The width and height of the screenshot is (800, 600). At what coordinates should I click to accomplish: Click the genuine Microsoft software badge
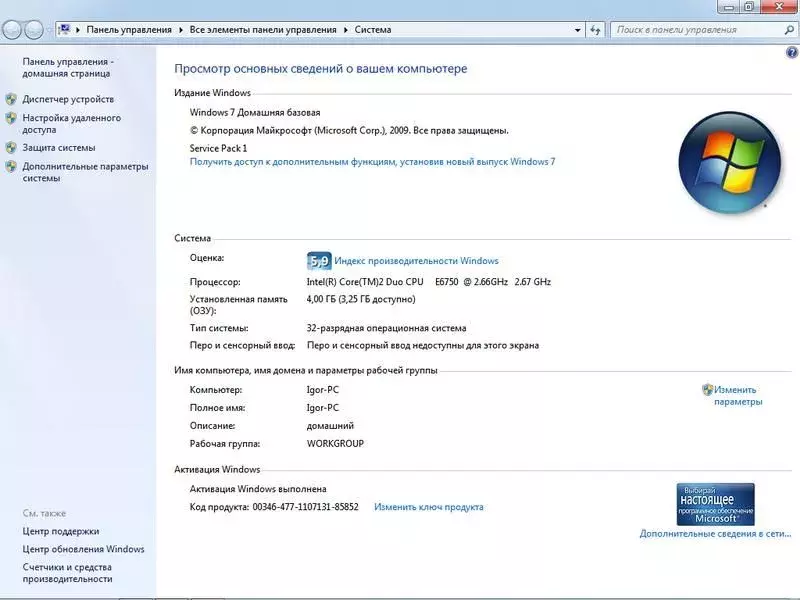pyautogui.click(x=715, y=504)
